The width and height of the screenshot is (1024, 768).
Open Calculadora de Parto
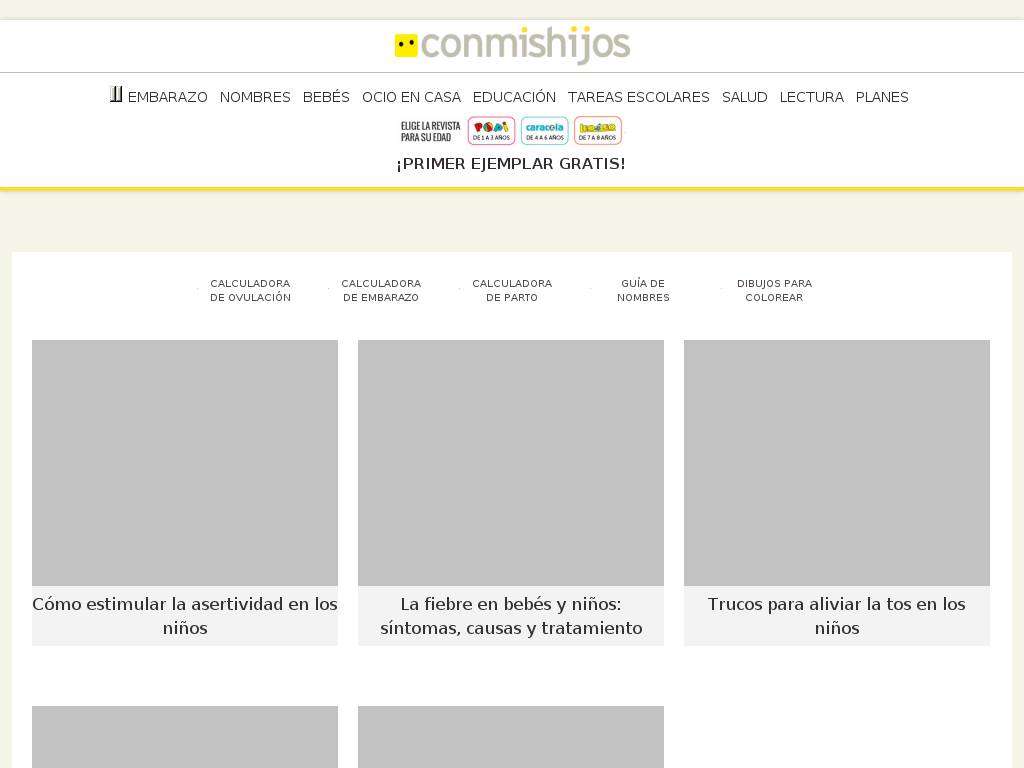click(512, 291)
